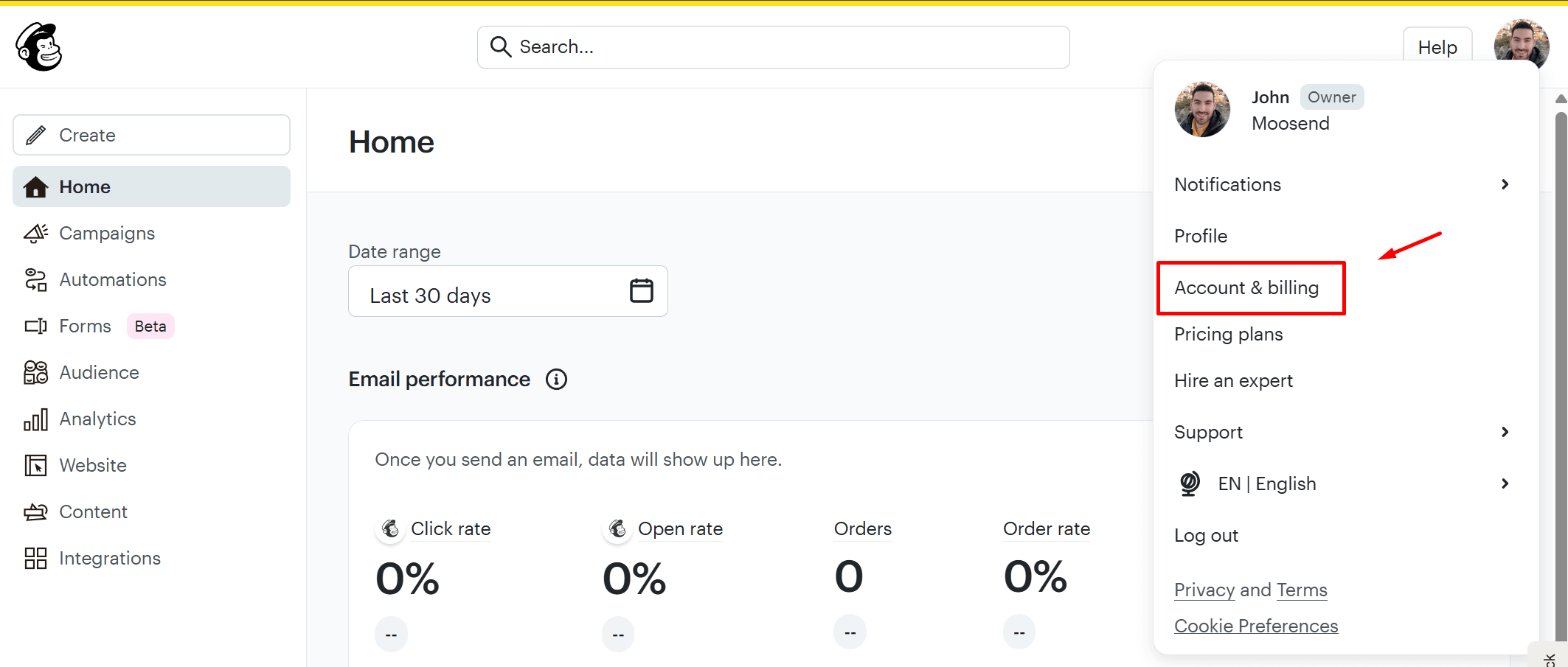Click the Mailchimp Freddie logo

[x=39, y=46]
